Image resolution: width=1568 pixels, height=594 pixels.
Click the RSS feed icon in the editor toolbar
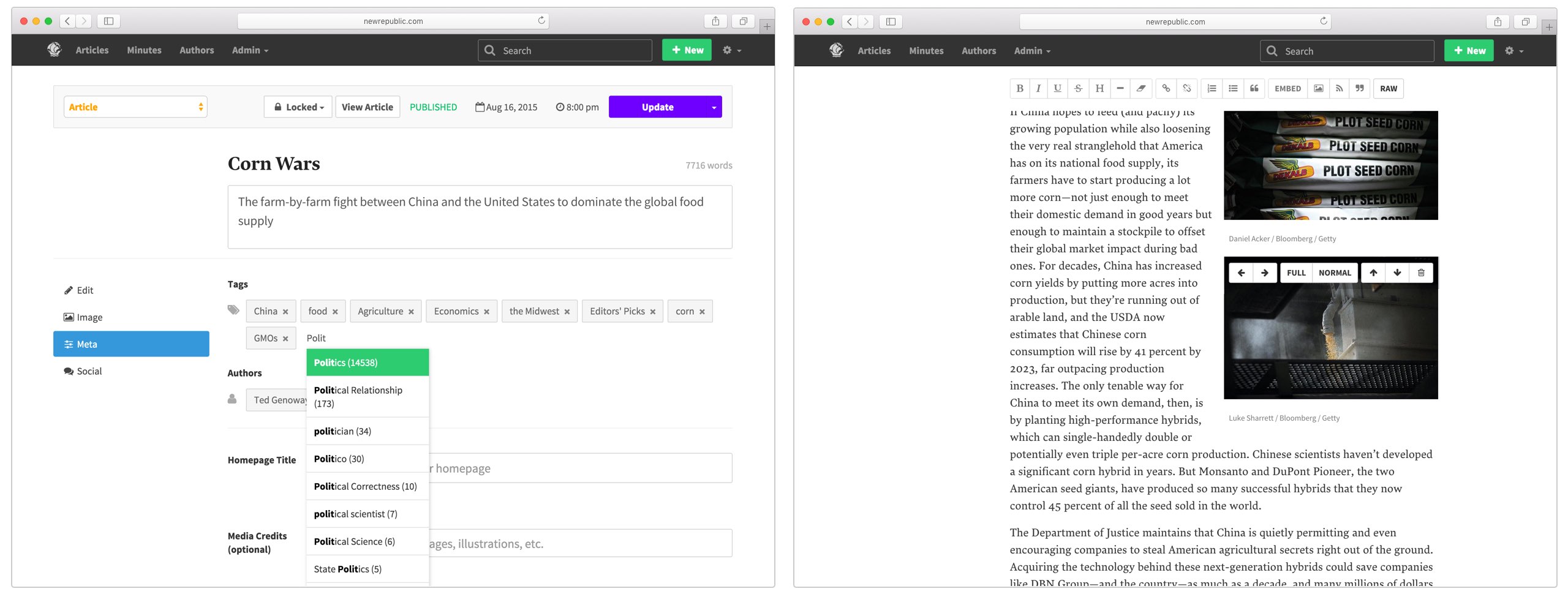click(x=1340, y=88)
